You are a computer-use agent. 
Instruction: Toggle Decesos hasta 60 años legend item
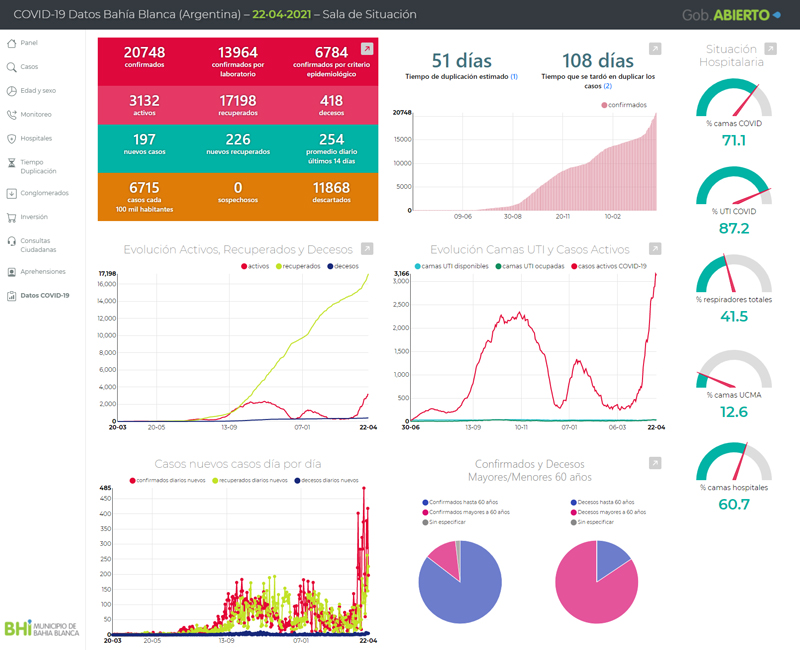603,503
